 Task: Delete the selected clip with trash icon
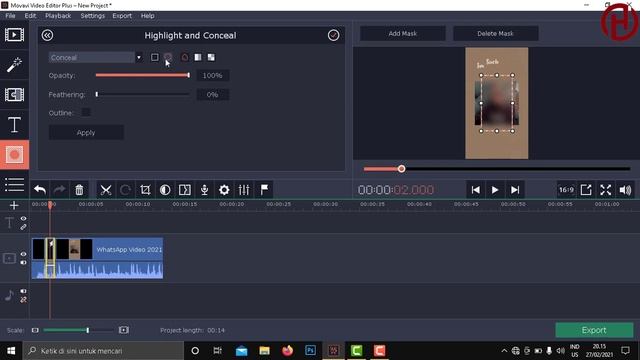[x=79, y=190]
